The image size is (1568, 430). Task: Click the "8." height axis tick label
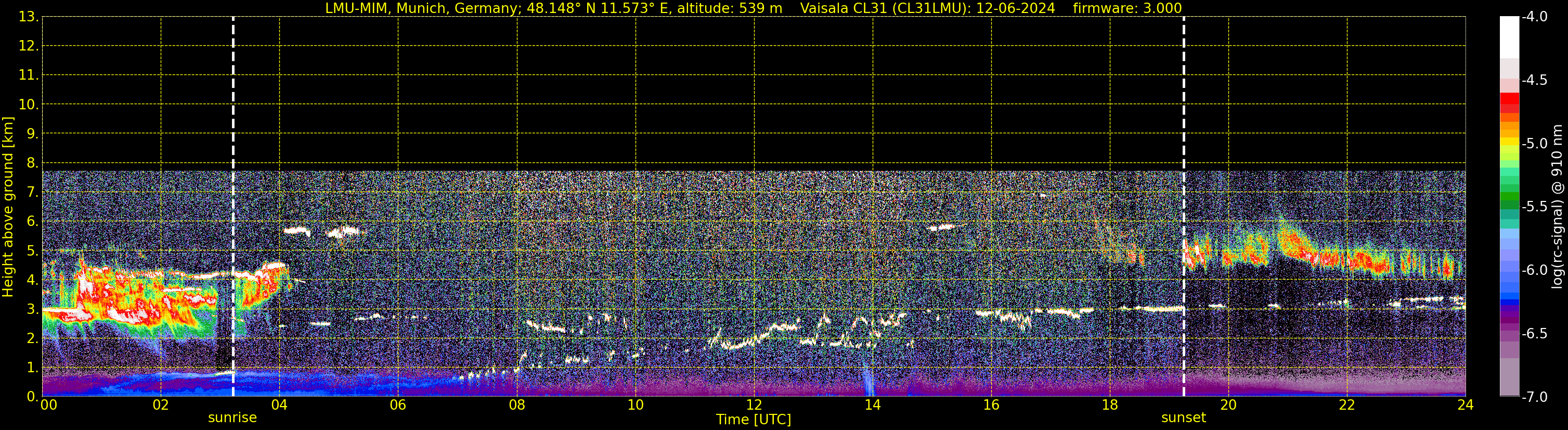pyautogui.click(x=32, y=163)
